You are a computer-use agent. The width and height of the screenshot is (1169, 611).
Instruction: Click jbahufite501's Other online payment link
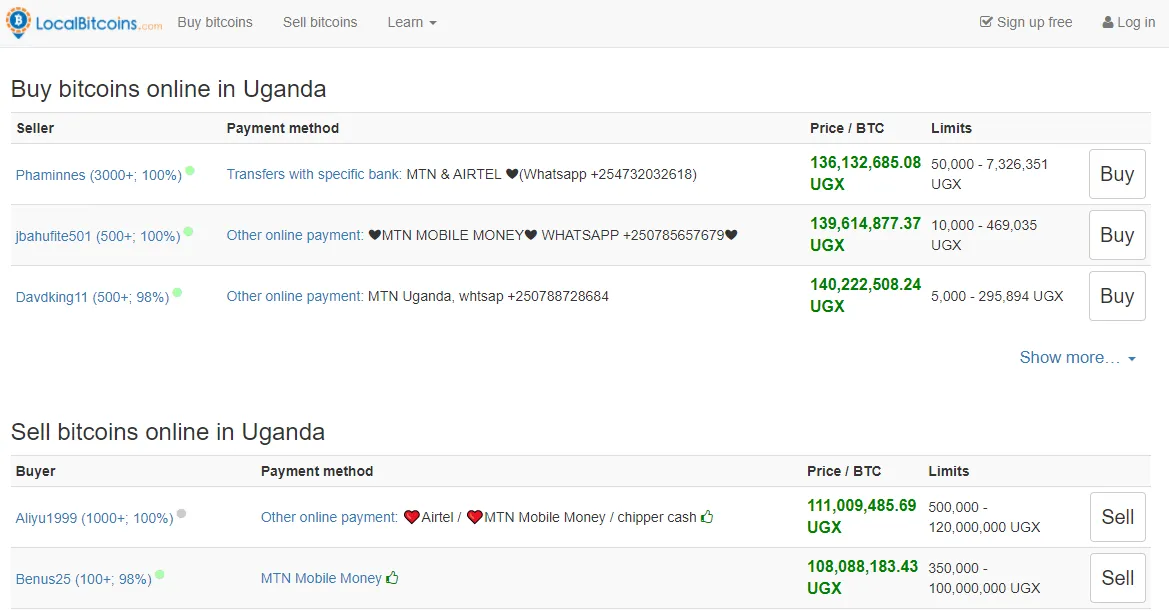[x=295, y=235]
